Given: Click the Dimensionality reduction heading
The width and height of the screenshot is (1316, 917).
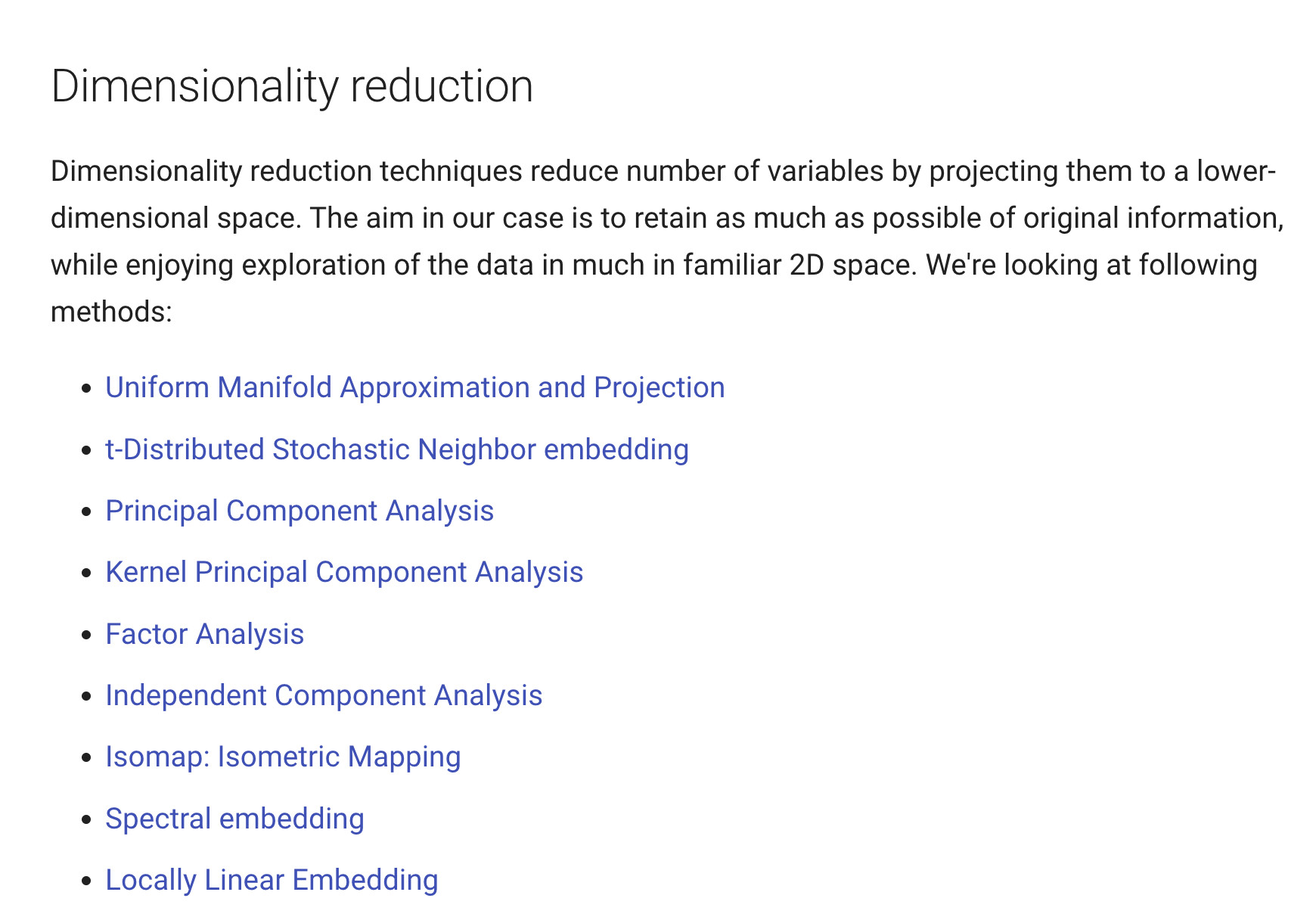Looking at the screenshot, I should click(292, 86).
